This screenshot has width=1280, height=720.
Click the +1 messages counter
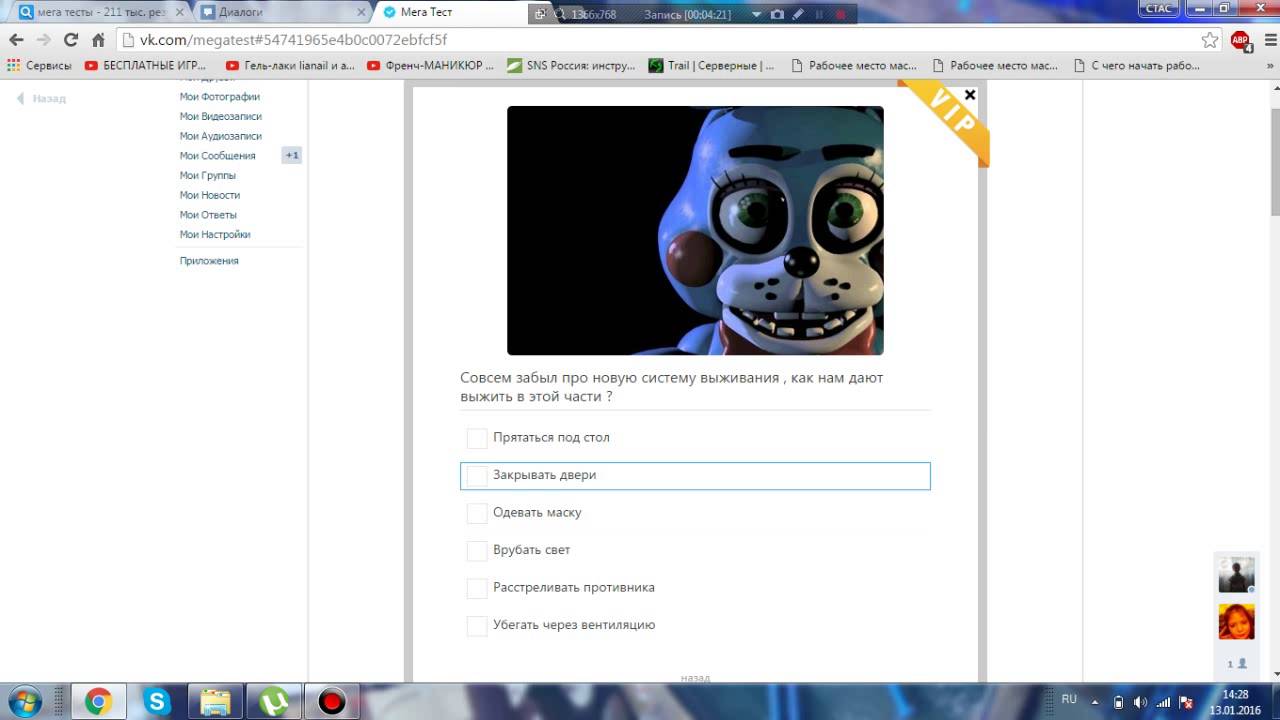tap(292, 156)
